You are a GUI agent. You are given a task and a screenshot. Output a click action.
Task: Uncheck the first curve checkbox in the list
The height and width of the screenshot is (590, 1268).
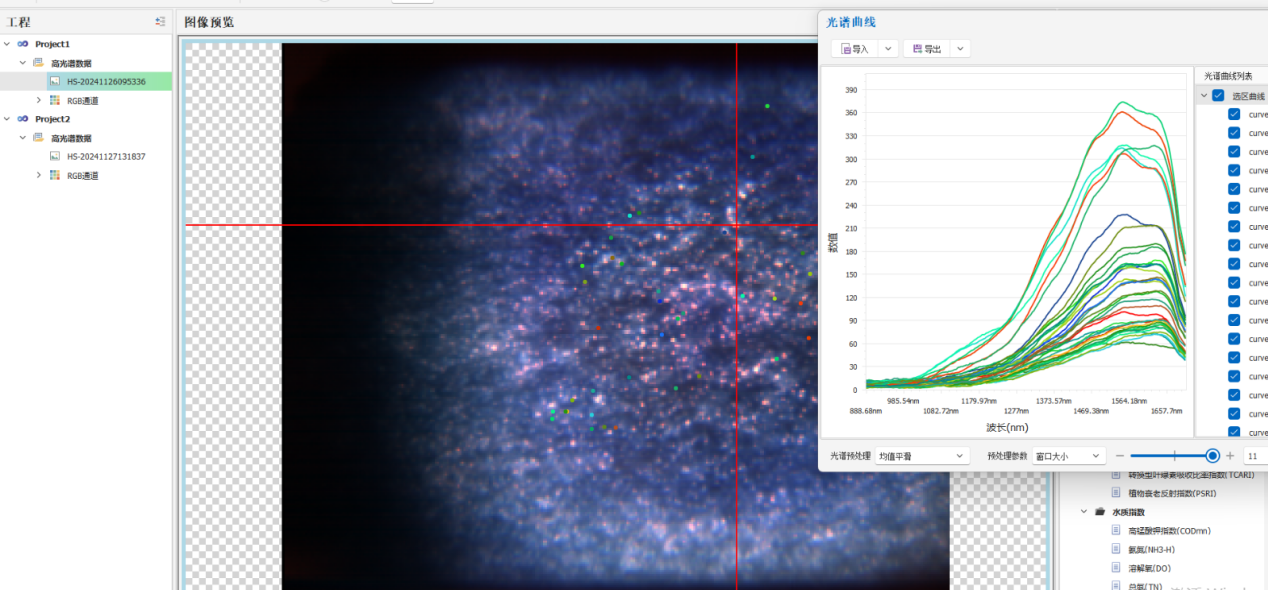pyautogui.click(x=1234, y=114)
